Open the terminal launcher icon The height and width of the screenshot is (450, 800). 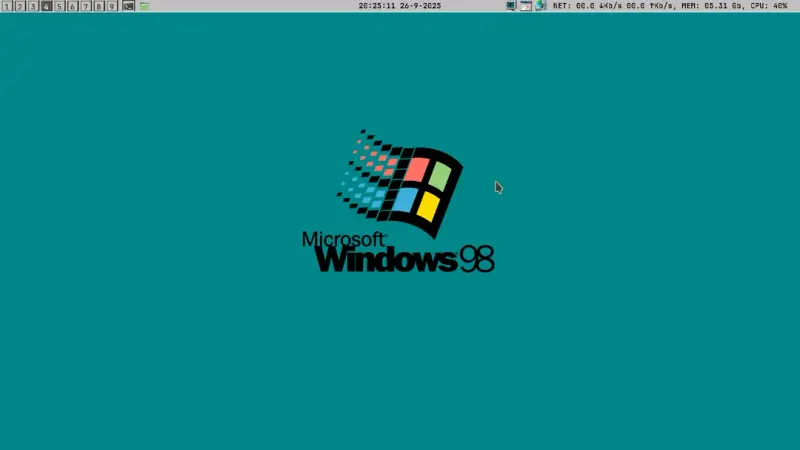click(x=128, y=6)
